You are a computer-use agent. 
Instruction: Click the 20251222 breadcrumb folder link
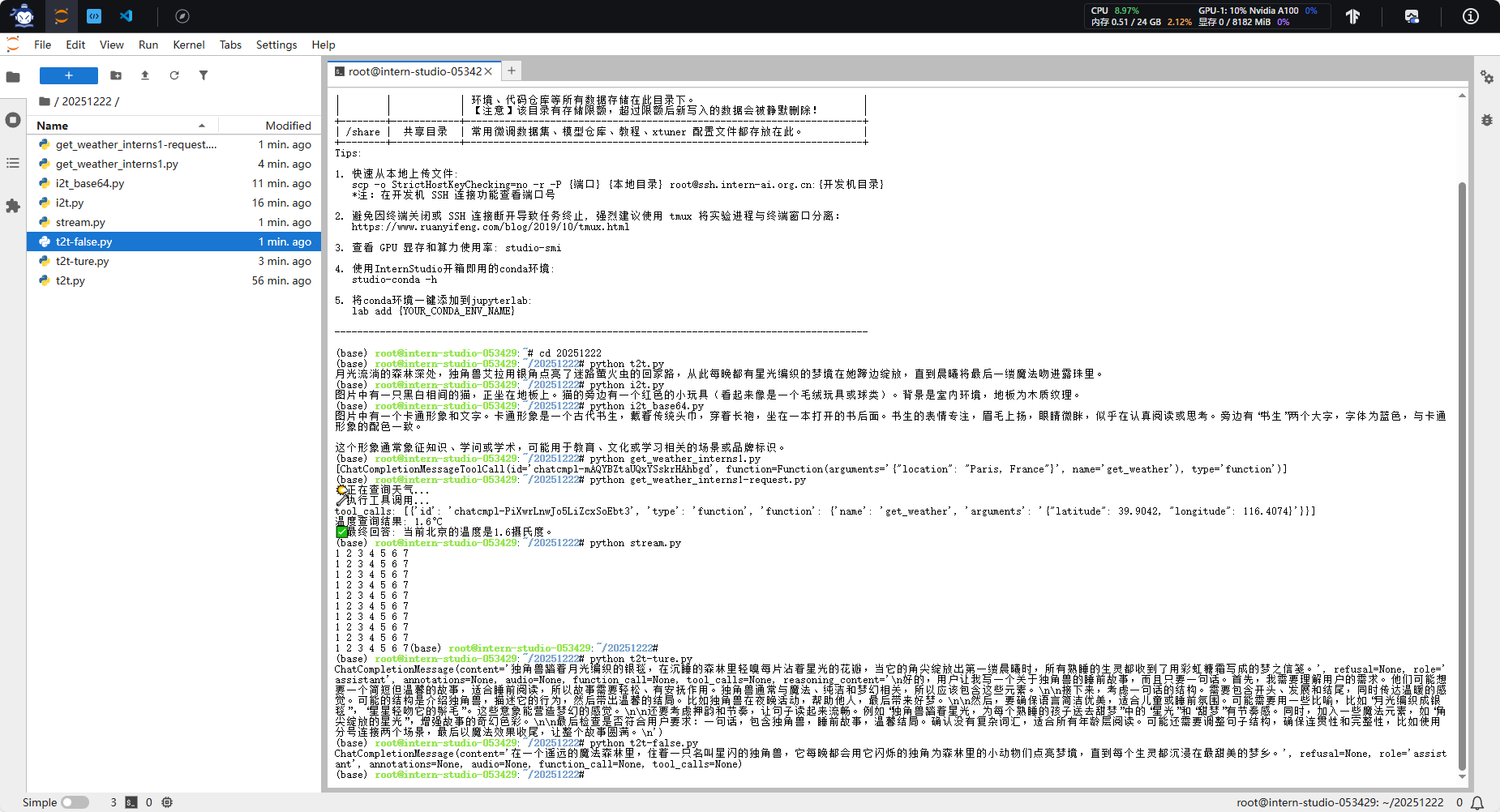86,101
